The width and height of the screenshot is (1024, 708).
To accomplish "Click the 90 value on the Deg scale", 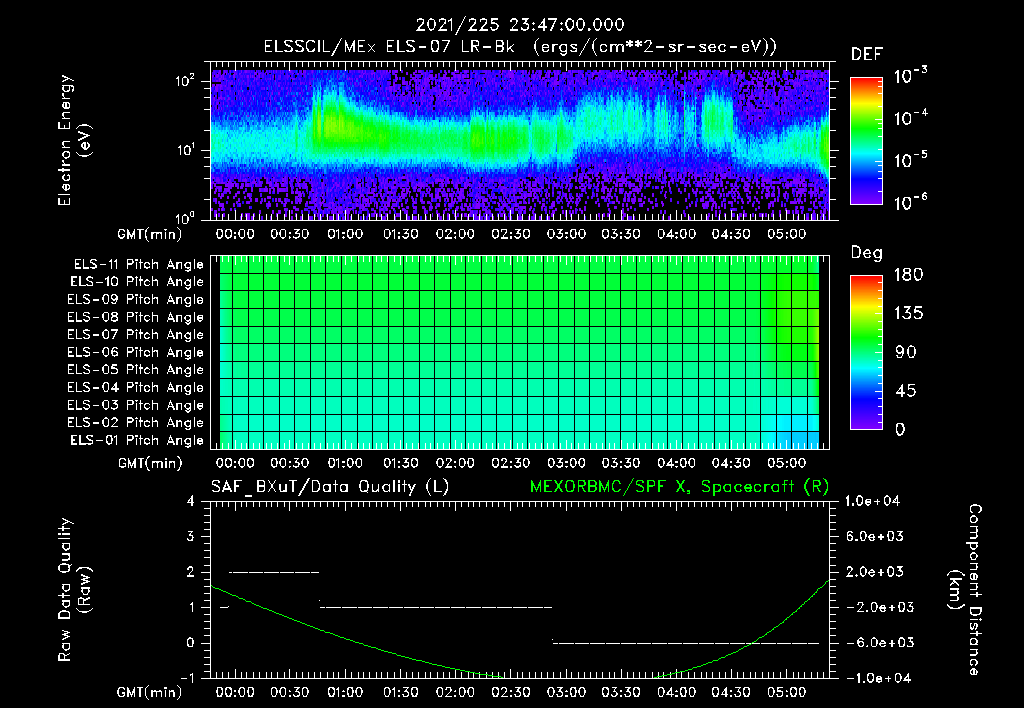I will coord(906,353).
